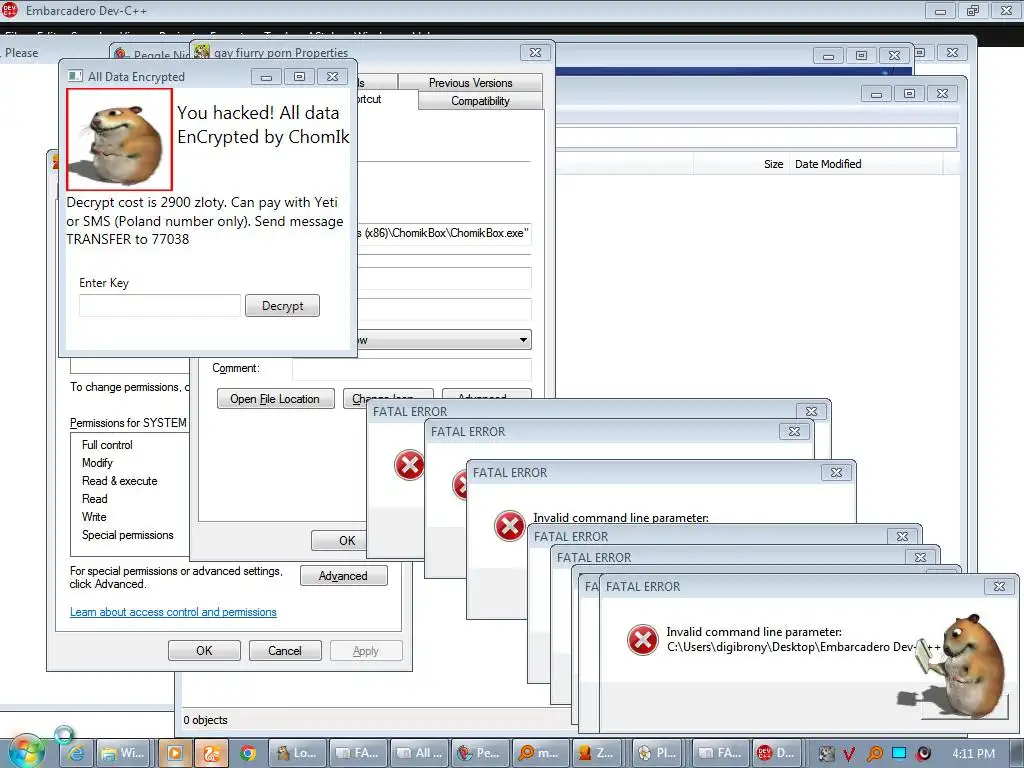
Task: Switch to the Pe... taskbar window
Action: [x=479, y=753]
